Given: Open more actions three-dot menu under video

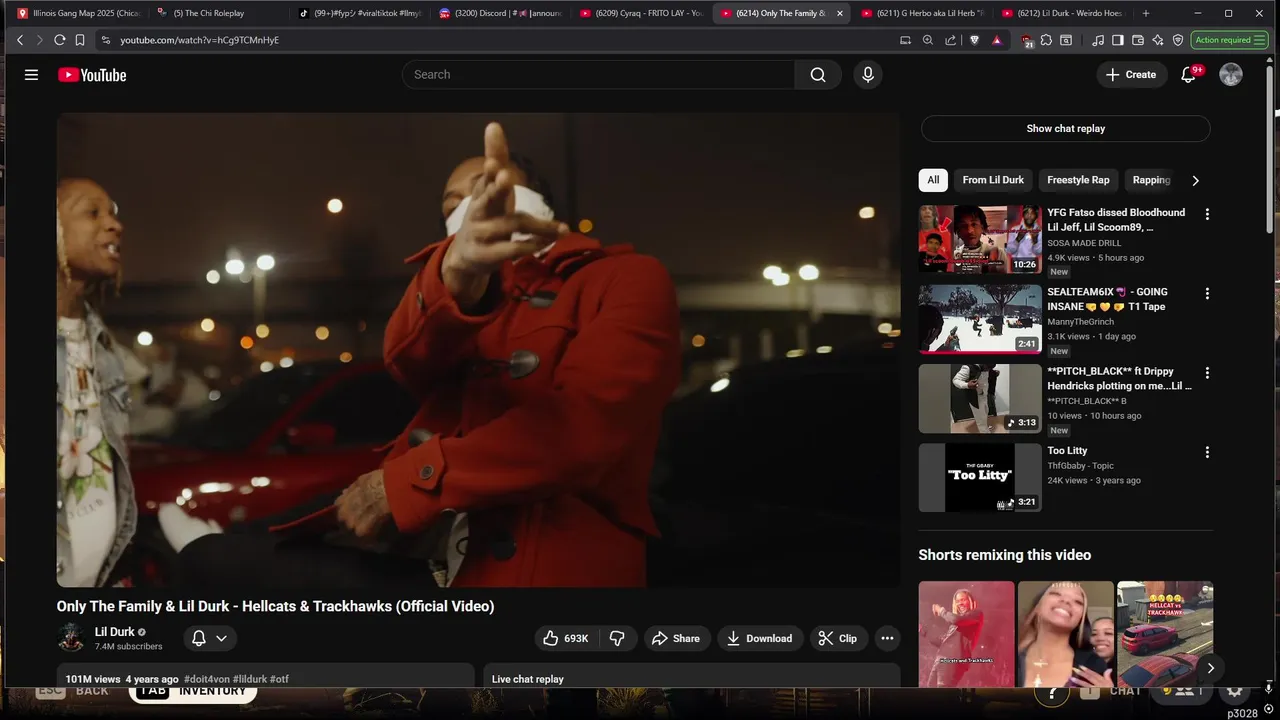Looking at the screenshot, I should tap(887, 638).
